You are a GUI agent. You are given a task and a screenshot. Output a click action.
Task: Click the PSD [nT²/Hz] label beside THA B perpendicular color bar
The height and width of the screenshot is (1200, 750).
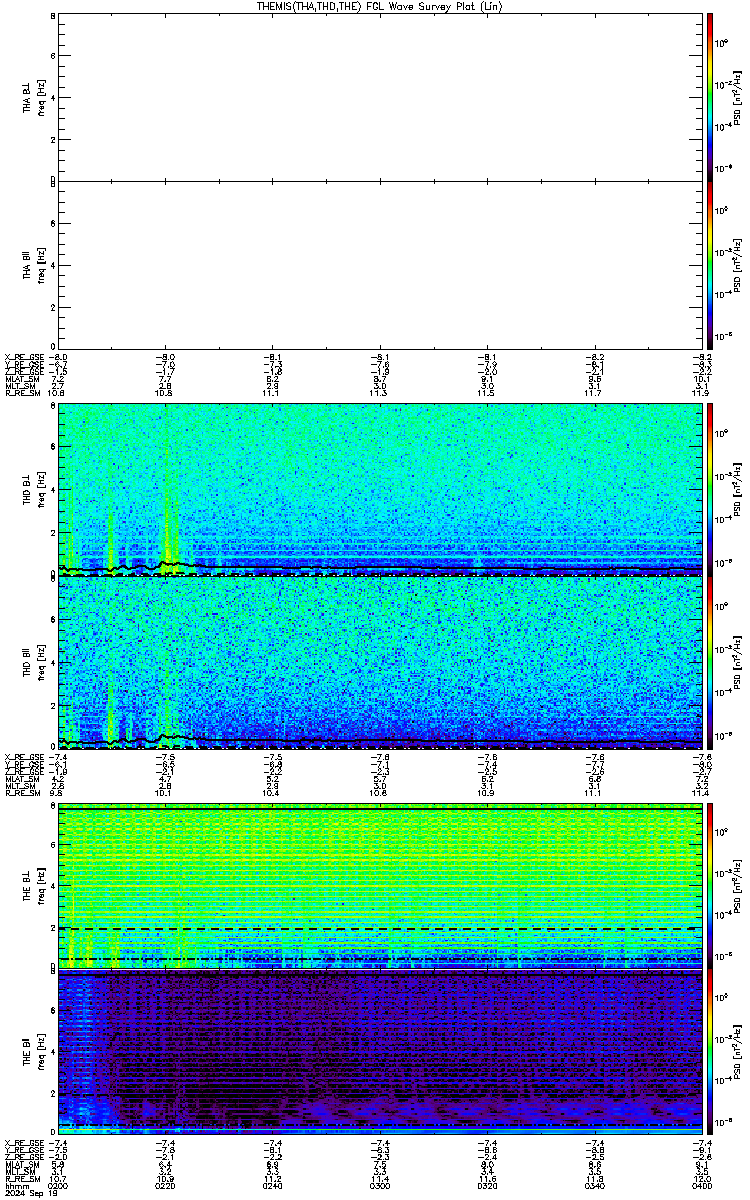tap(737, 96)
